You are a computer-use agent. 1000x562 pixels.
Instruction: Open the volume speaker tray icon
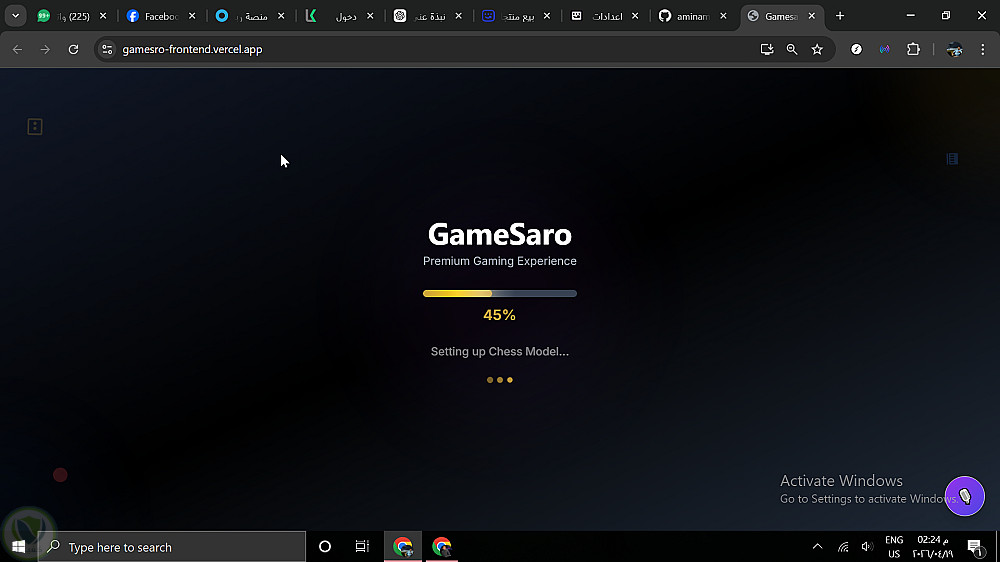pos(867,547)
